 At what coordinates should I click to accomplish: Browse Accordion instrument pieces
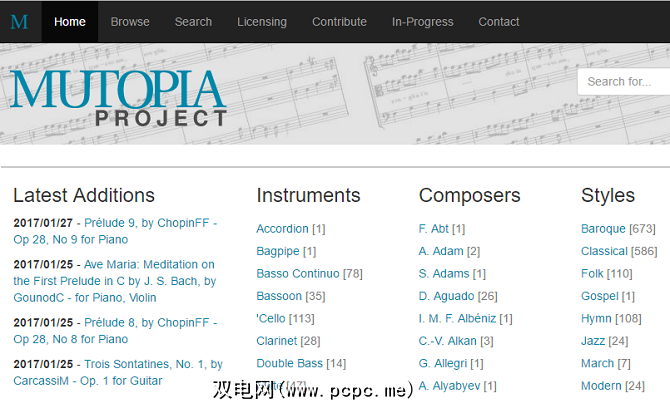[x=282, y=229]
